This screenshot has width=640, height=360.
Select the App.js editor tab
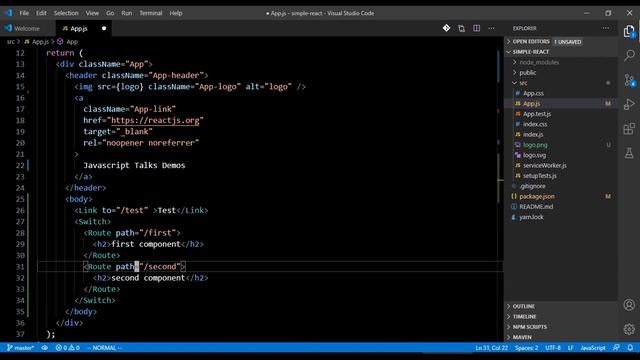[x=79, y=29]
